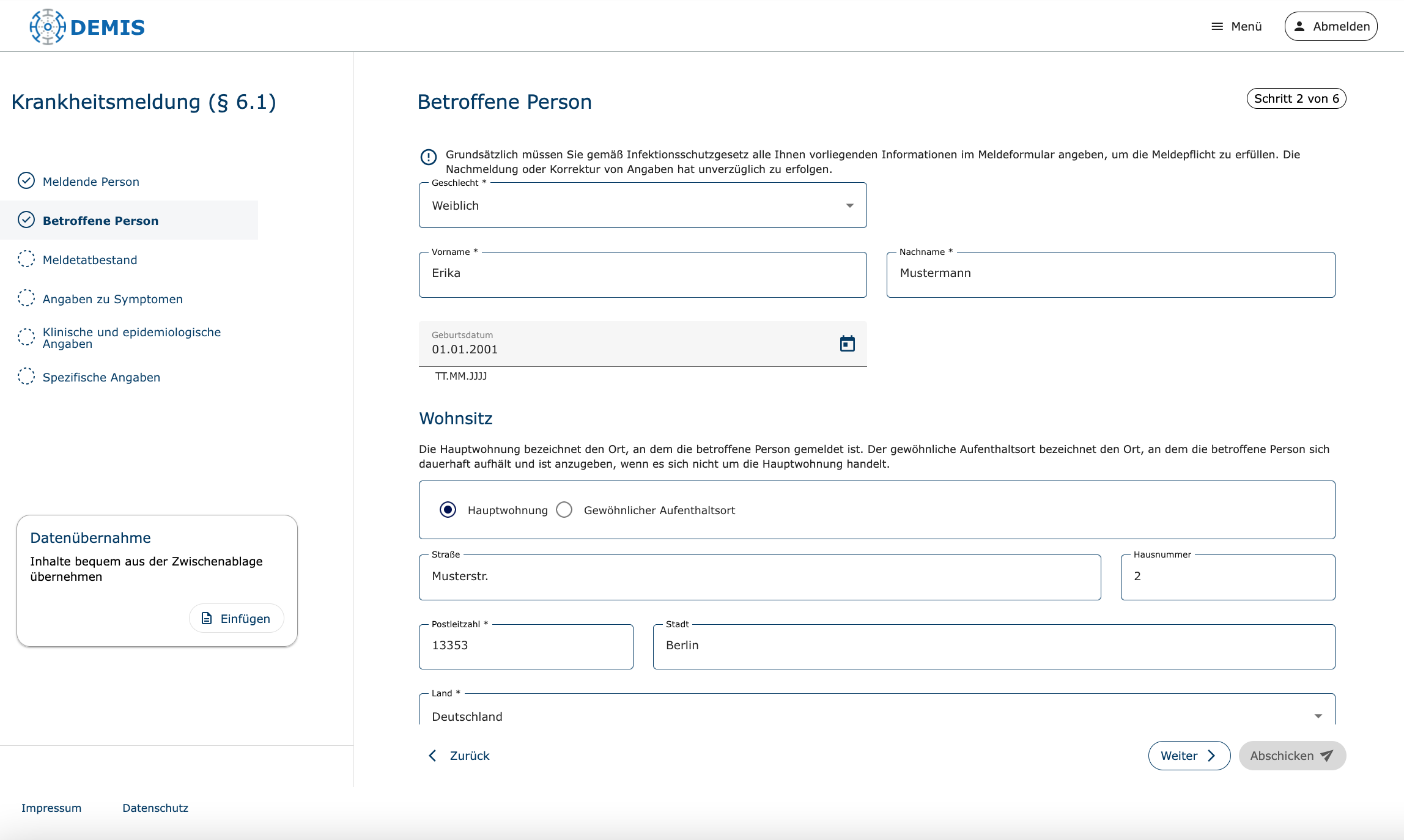Click the hamburger Menü icon
Image resolution: width=1404 pixels, height=840 pixels.
coord(1217,27)
